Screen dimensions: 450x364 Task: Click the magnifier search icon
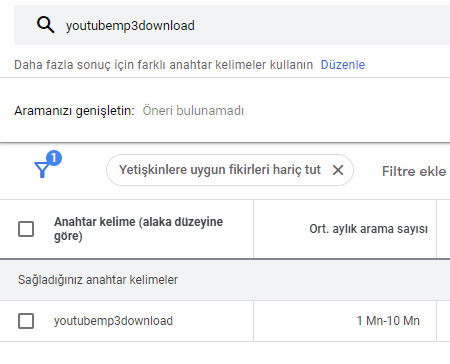(x=45, y=25)
